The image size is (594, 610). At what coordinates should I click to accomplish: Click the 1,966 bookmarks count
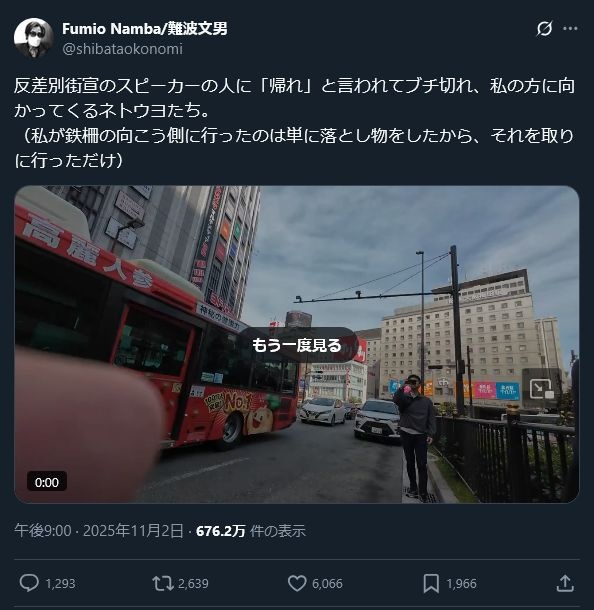click(461, 584)
